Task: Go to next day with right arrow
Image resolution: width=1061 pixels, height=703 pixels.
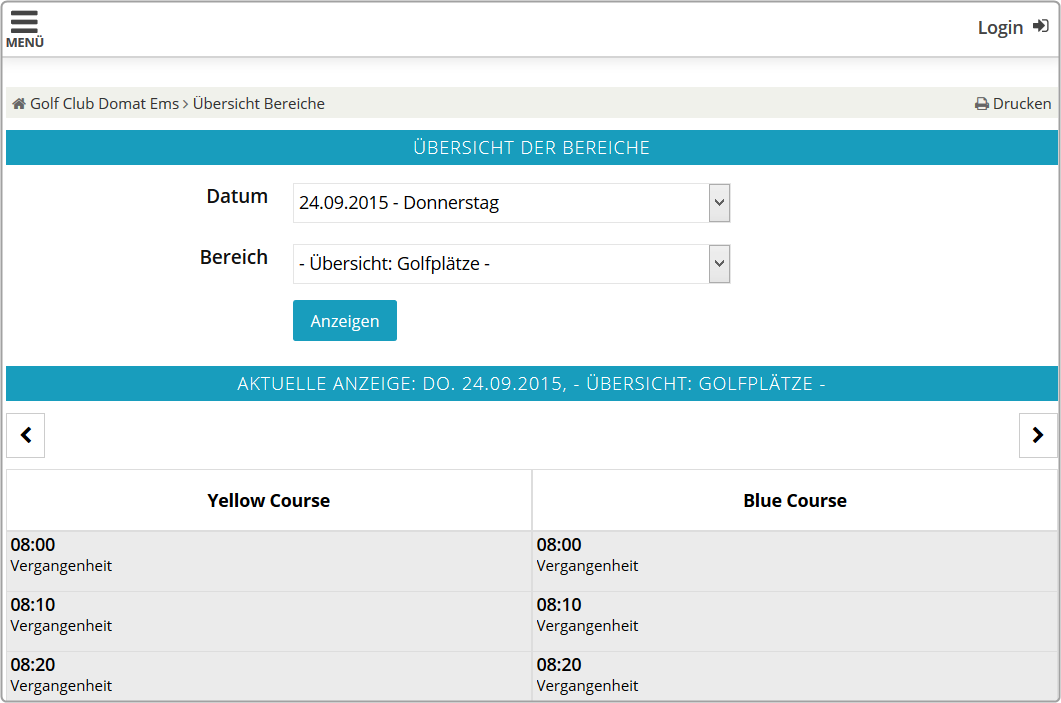Action: 1037,435
